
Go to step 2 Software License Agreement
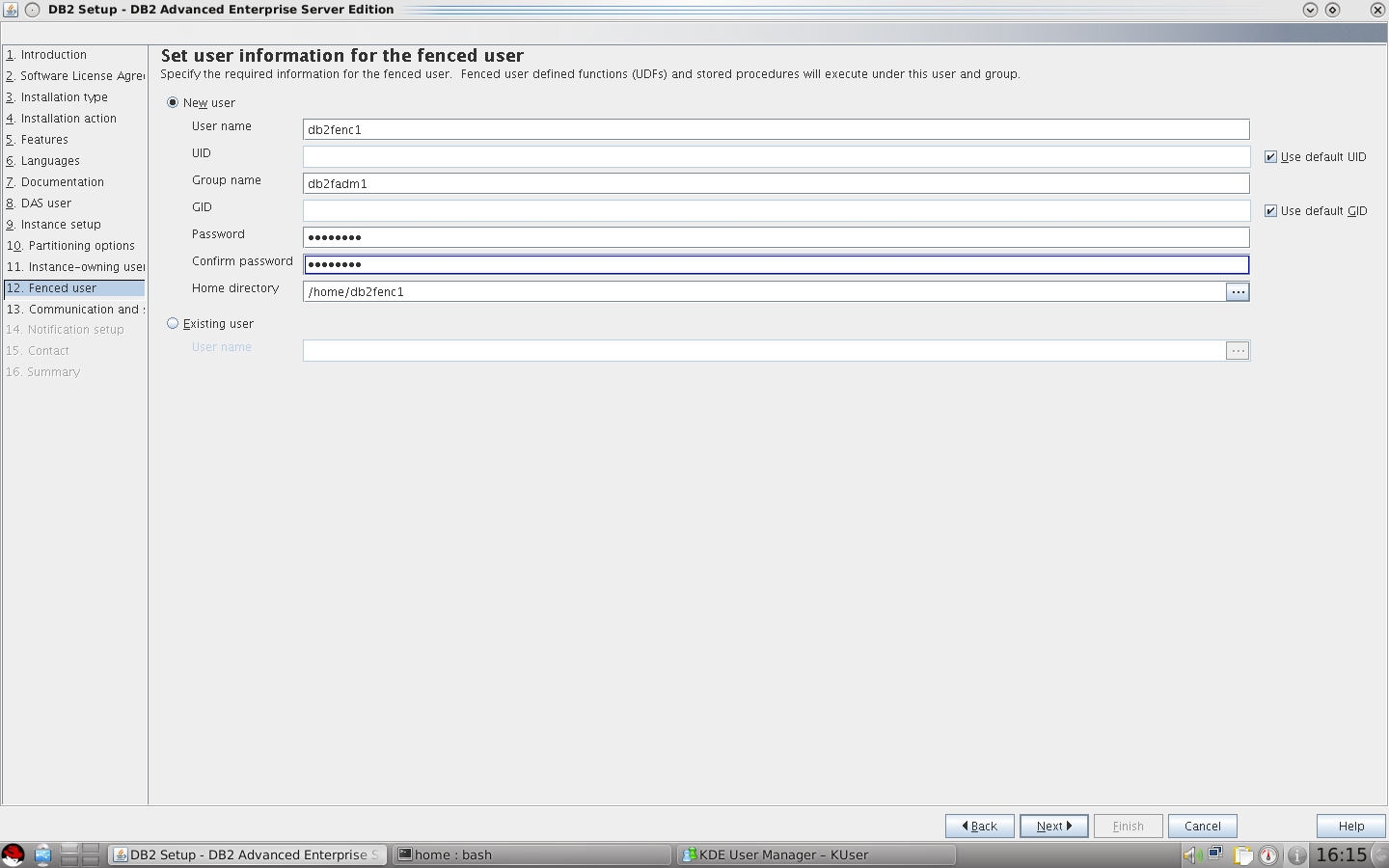pyautogui.click(x=74, y=76)
